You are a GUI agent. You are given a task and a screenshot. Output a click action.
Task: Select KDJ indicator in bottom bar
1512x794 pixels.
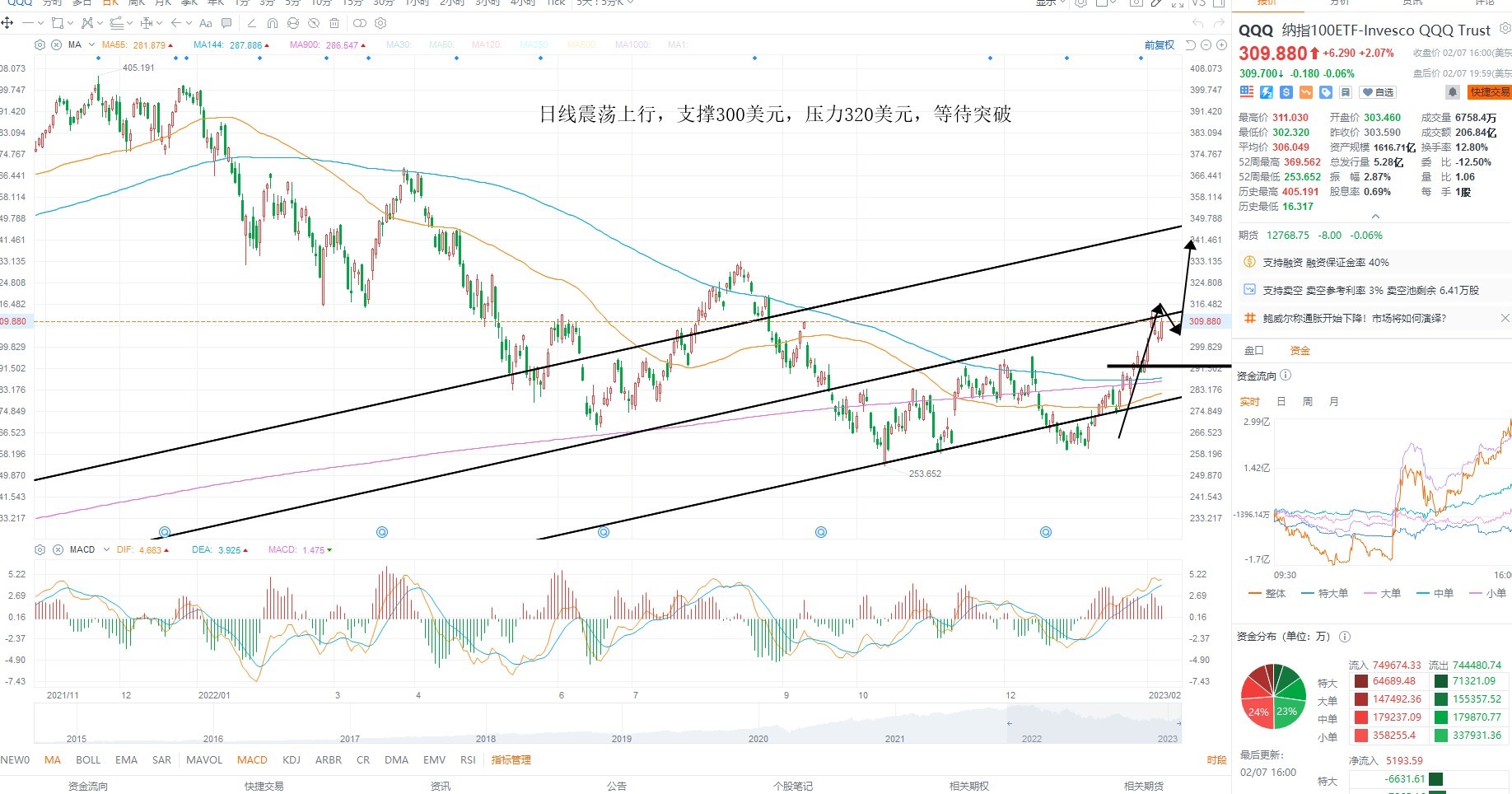pyautogui.click(x=292, y=760)
